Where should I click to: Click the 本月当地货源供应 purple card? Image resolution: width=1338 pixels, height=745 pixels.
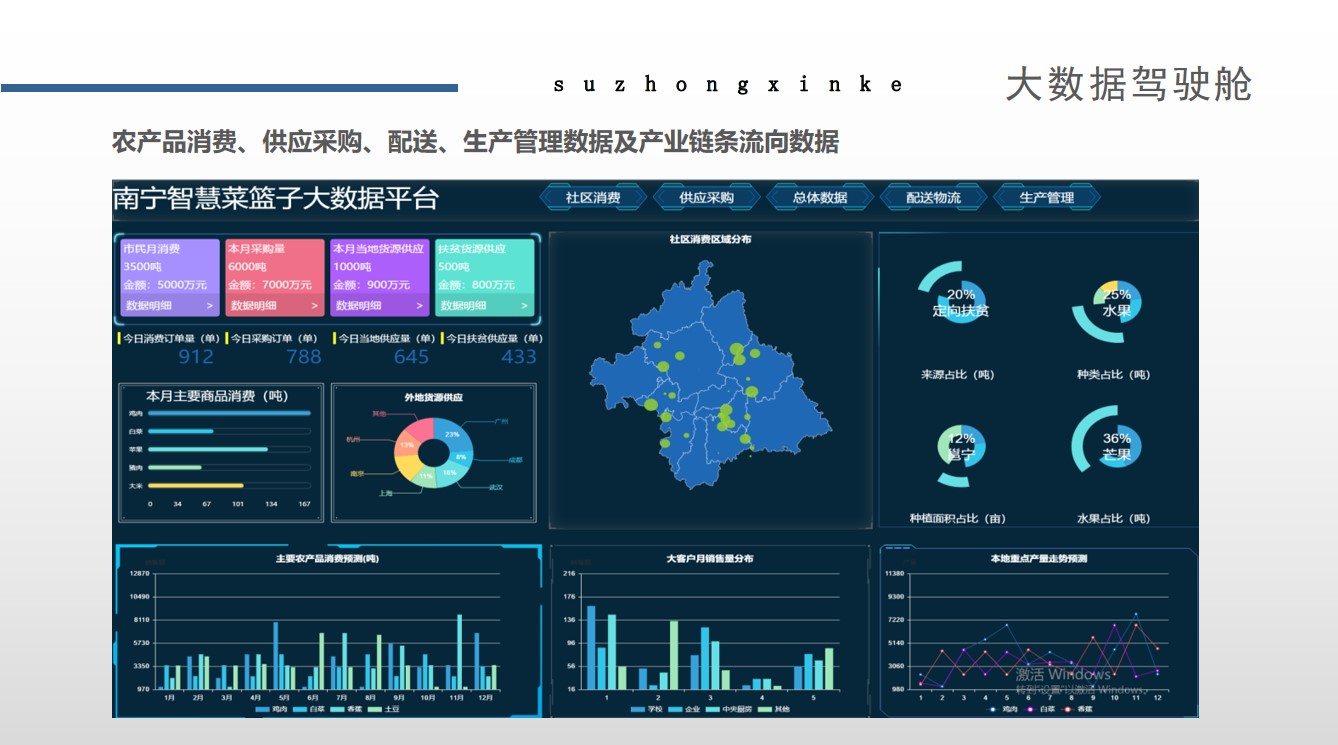[x=378, y=277]
